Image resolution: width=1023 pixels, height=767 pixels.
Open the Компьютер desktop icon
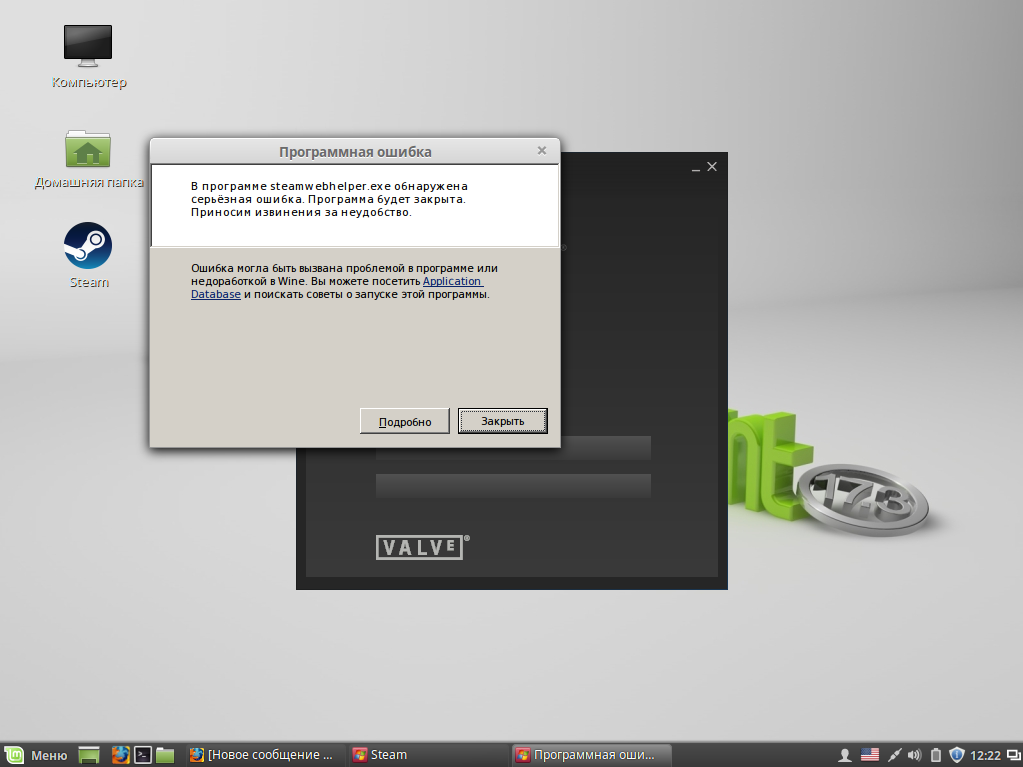(x=88, y=45)
